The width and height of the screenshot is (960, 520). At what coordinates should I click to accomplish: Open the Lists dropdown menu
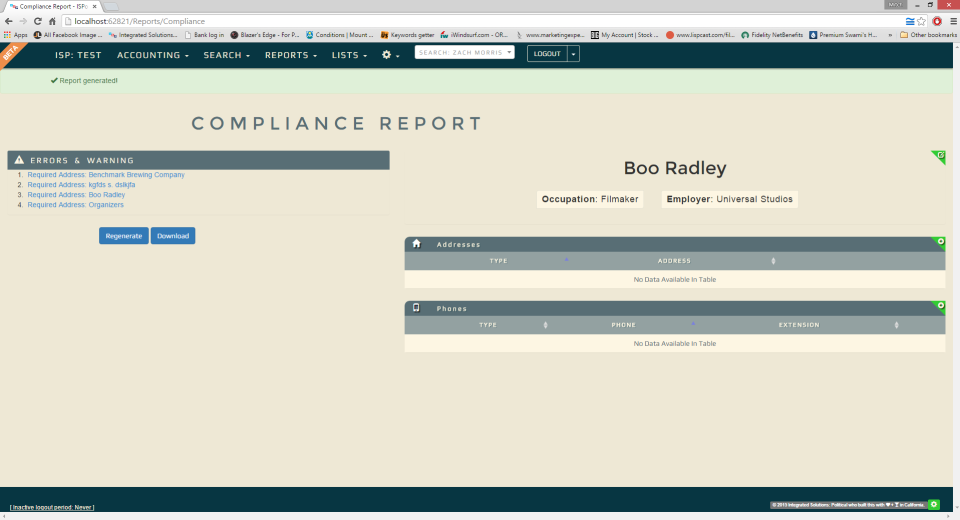(349, 55)
